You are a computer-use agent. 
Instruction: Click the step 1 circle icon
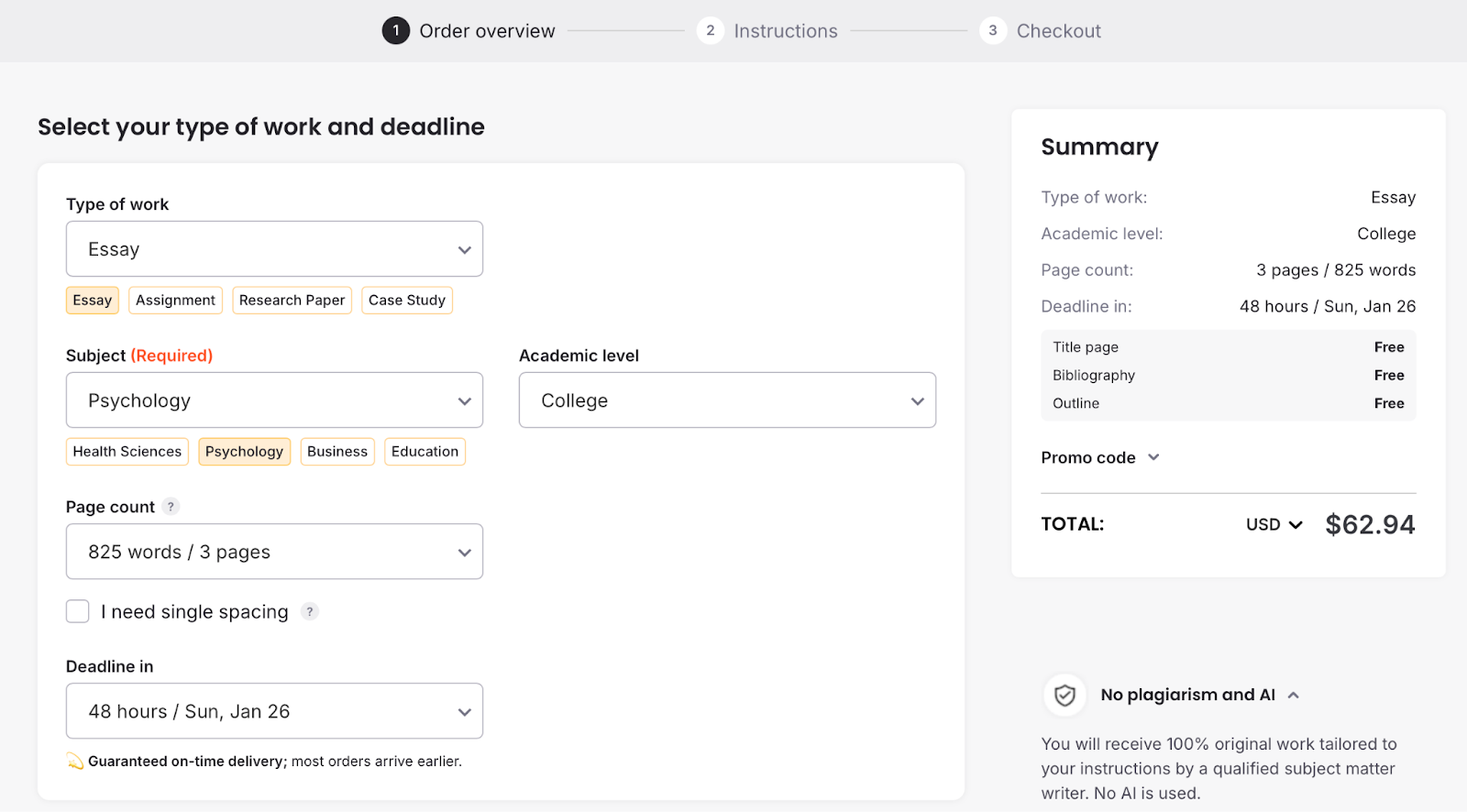click(396, 30)
